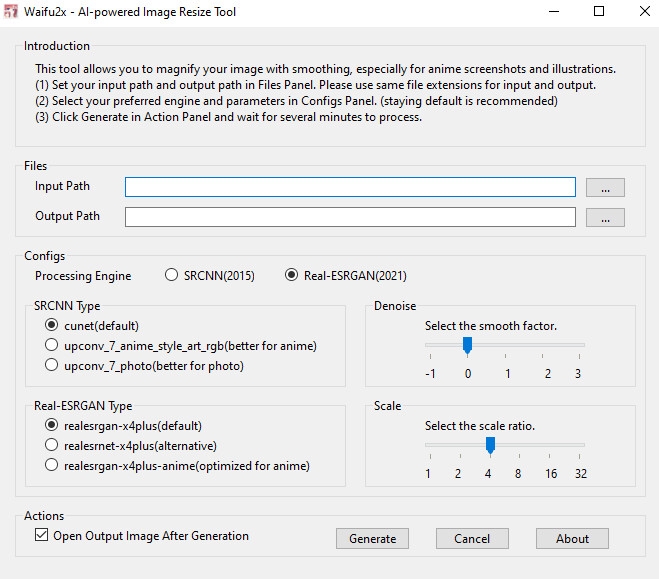The height and width of the screenshot is (579, 659).
Task: Select realesrnet-x4plus(alternative) type
Action: pyautogui.click(x=52, y=445)
